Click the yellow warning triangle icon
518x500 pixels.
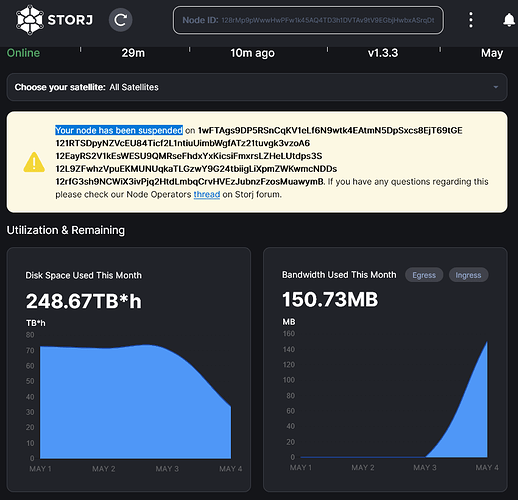coord(34,162)
